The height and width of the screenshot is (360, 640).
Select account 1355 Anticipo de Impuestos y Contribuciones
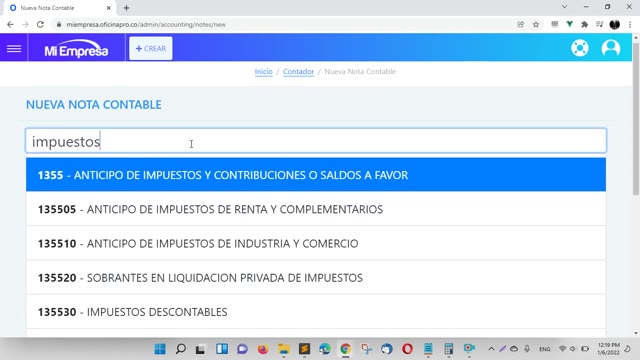(316, 175)
